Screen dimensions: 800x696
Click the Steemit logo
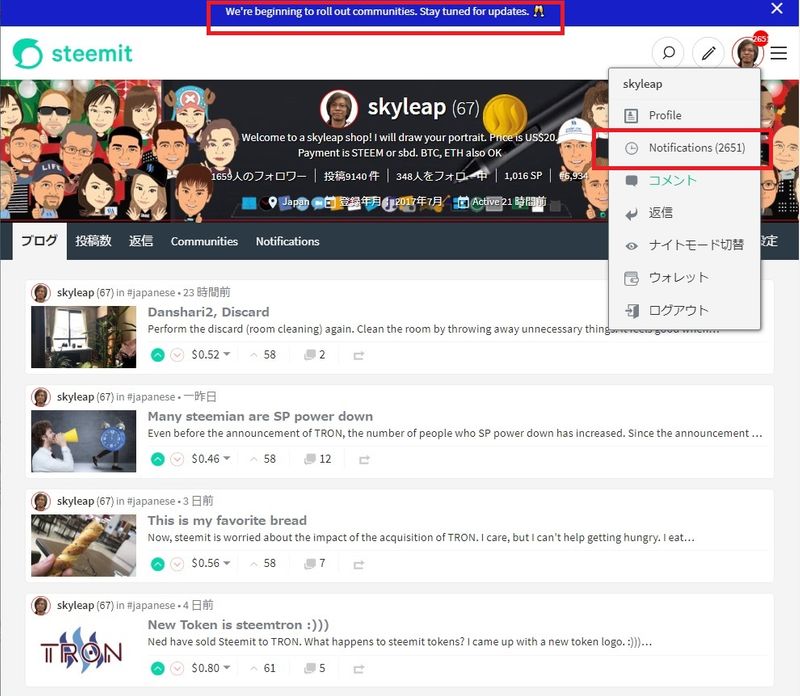click(73, 54)
